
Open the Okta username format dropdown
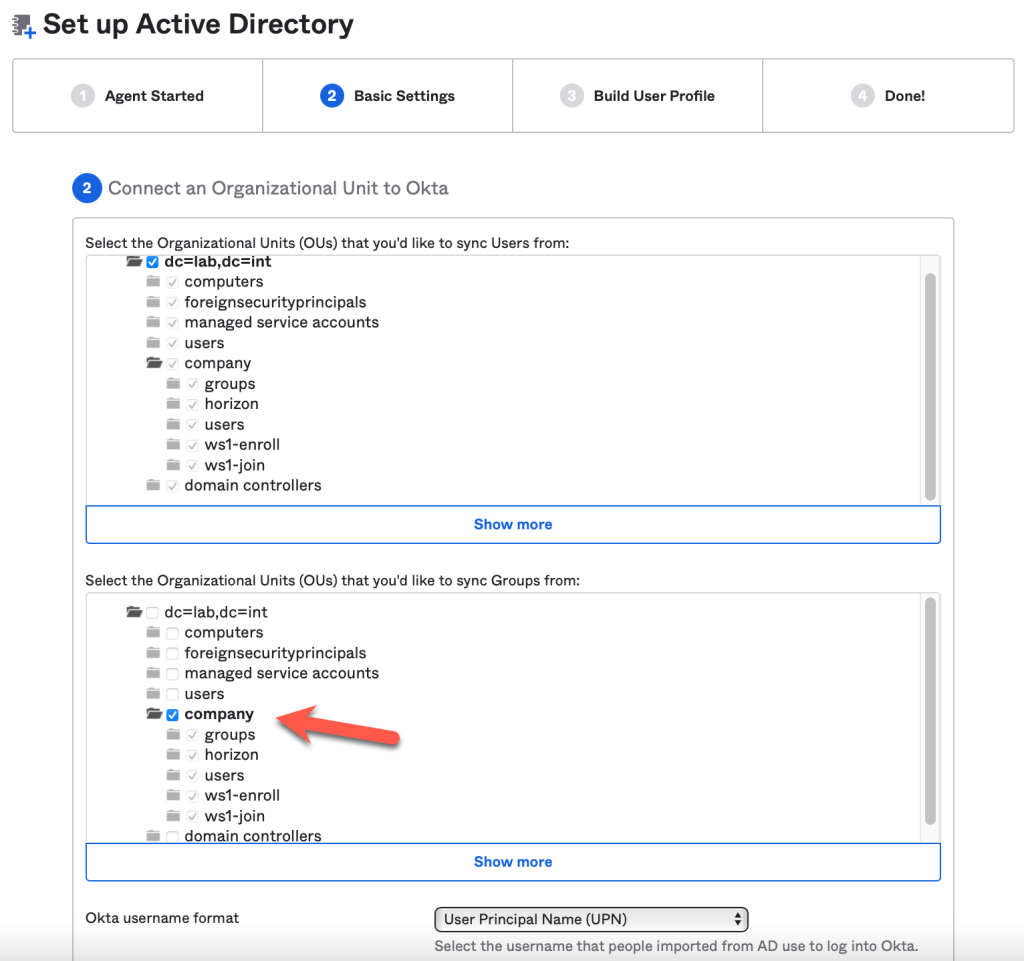[591, 919]
